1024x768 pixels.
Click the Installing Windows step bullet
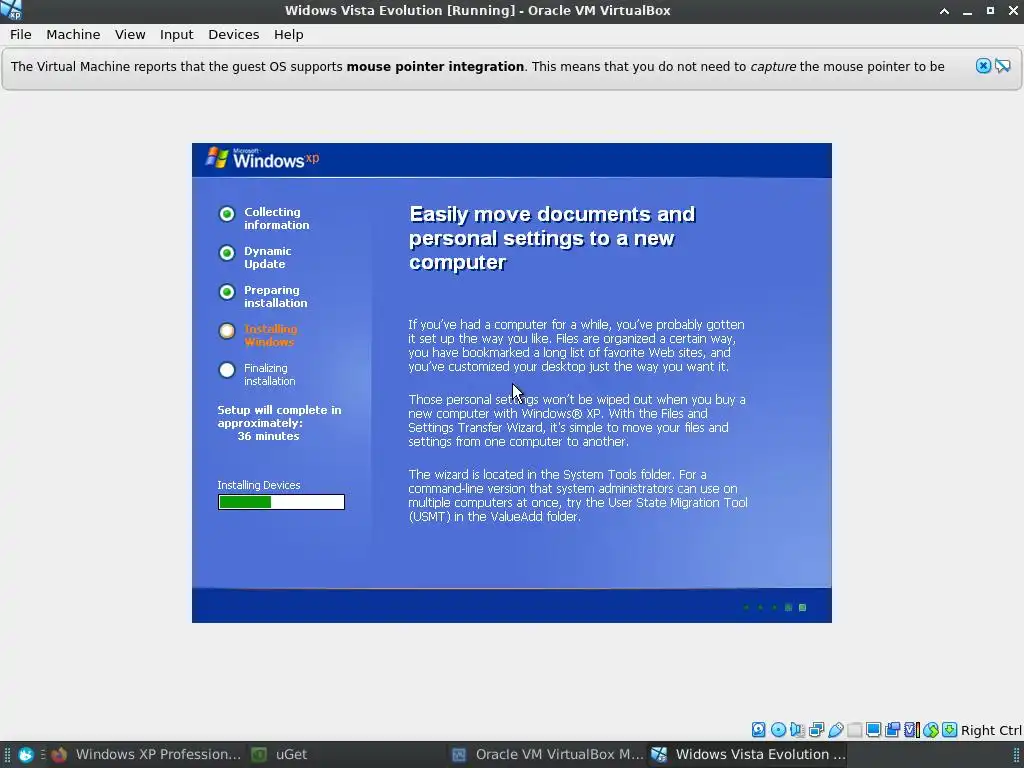pyautogui.click(x=227, y=331)
